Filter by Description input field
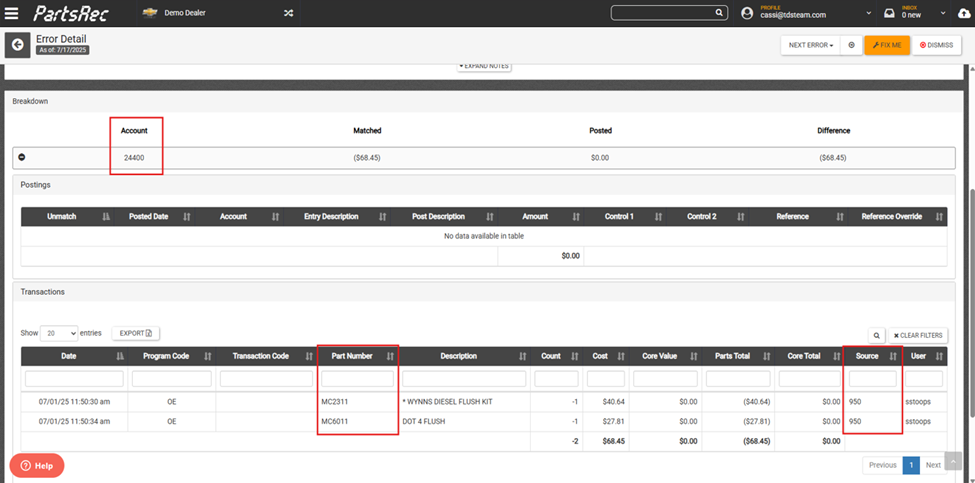 tap(464, 379)
